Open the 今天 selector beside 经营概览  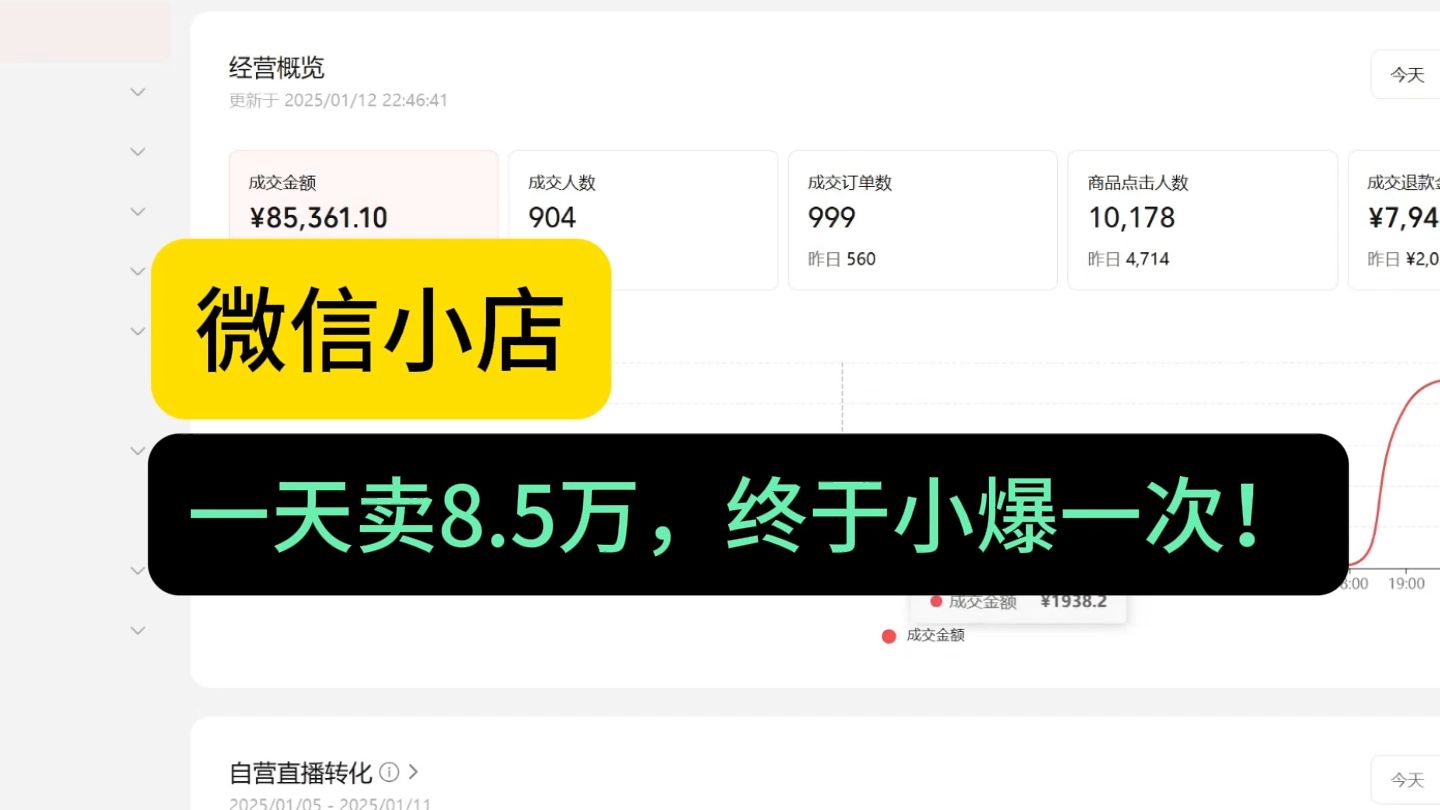coord(1406,75)
